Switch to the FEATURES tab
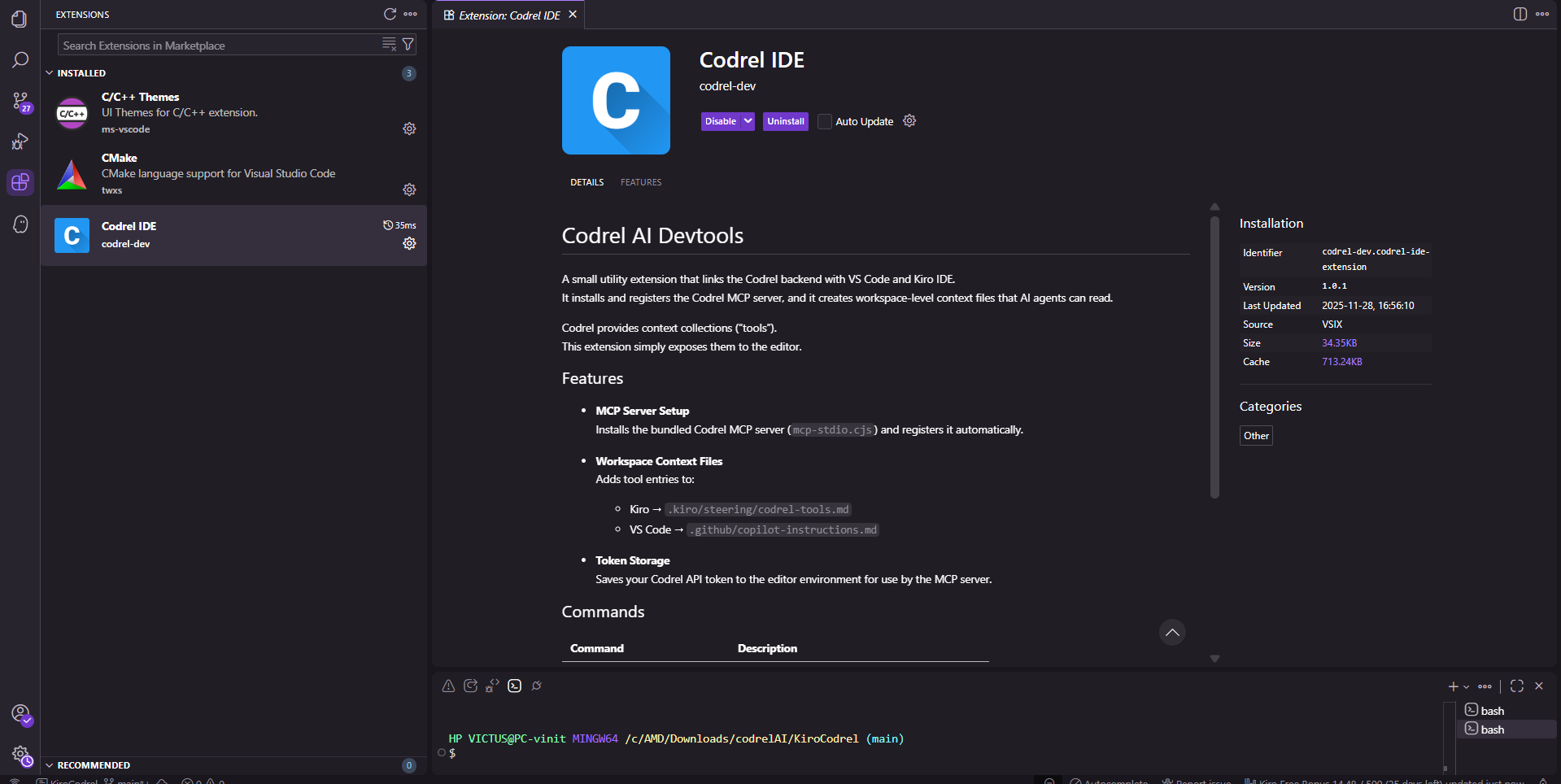The width and height of the screenshot is (1561, 784). click(640, 181)
